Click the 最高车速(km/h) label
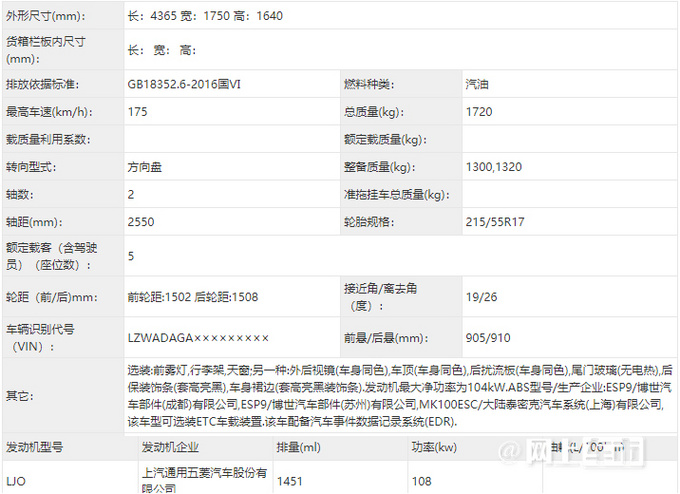The height and width of the screenshot is (494, 680). pos(49,112)
